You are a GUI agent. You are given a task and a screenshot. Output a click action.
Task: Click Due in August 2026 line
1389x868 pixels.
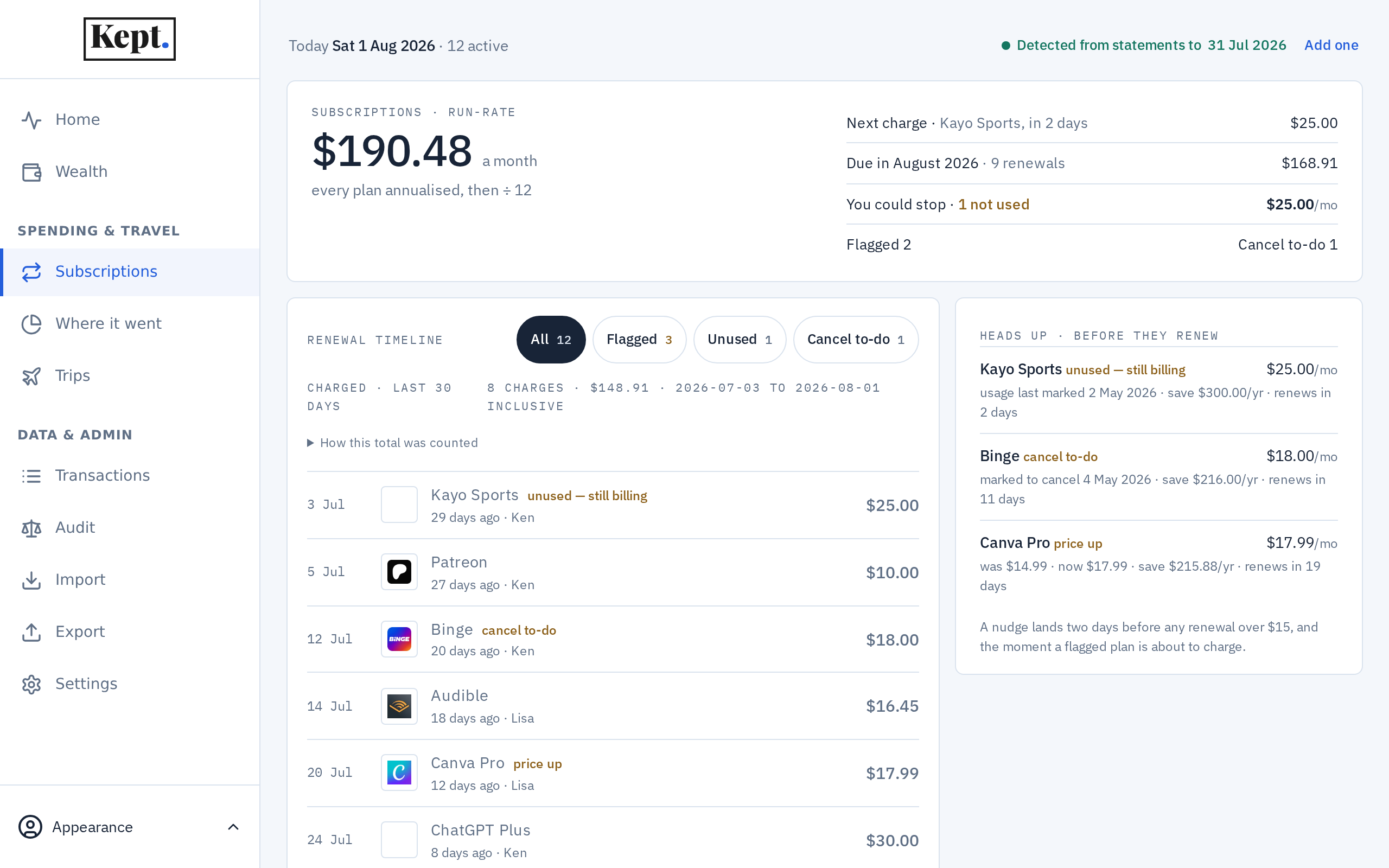point(1092,163)
